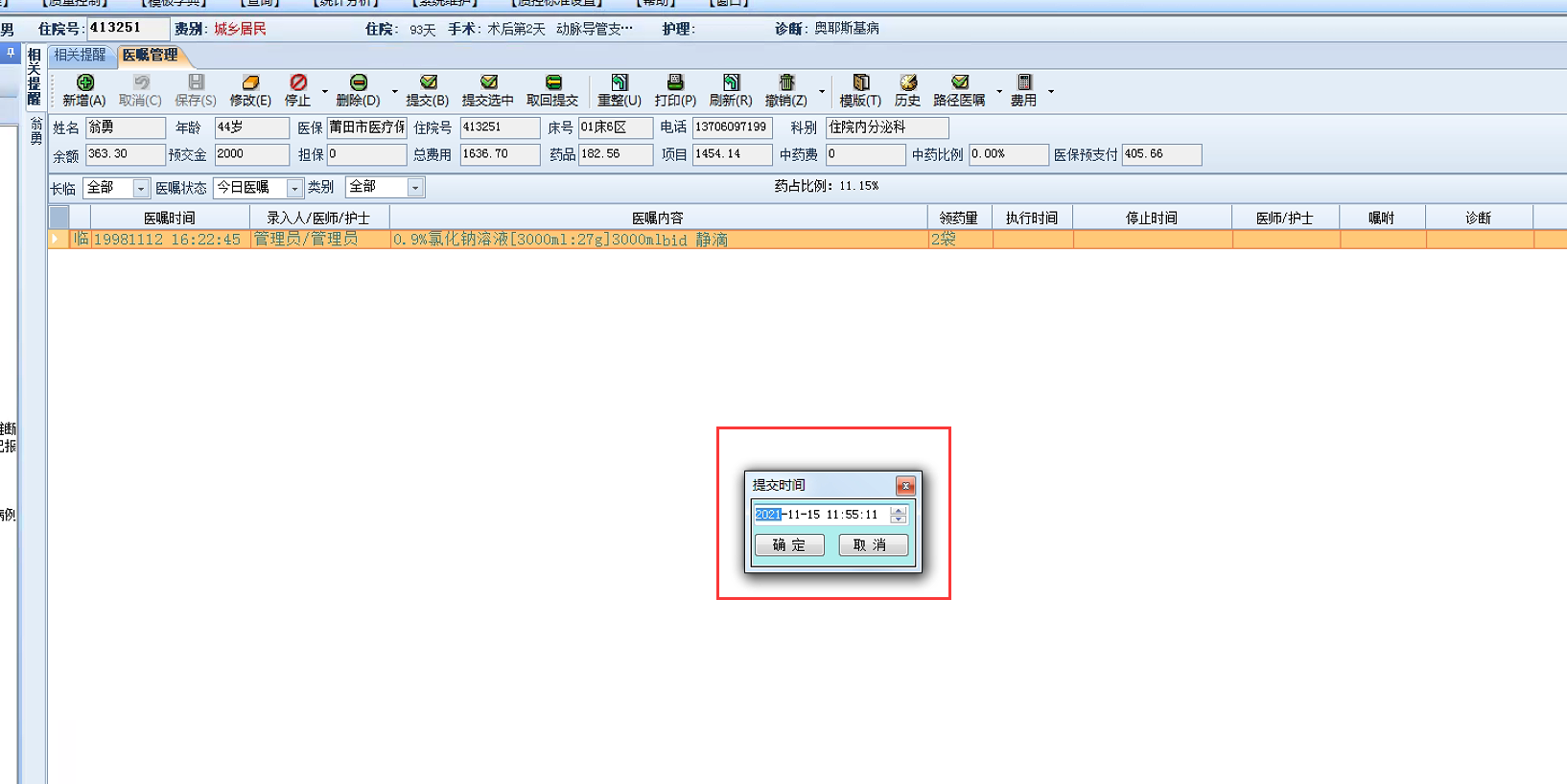
Task: Expand the arrow next to 路径医嘱
Action: pyautogui.click(x=999, y=92)
